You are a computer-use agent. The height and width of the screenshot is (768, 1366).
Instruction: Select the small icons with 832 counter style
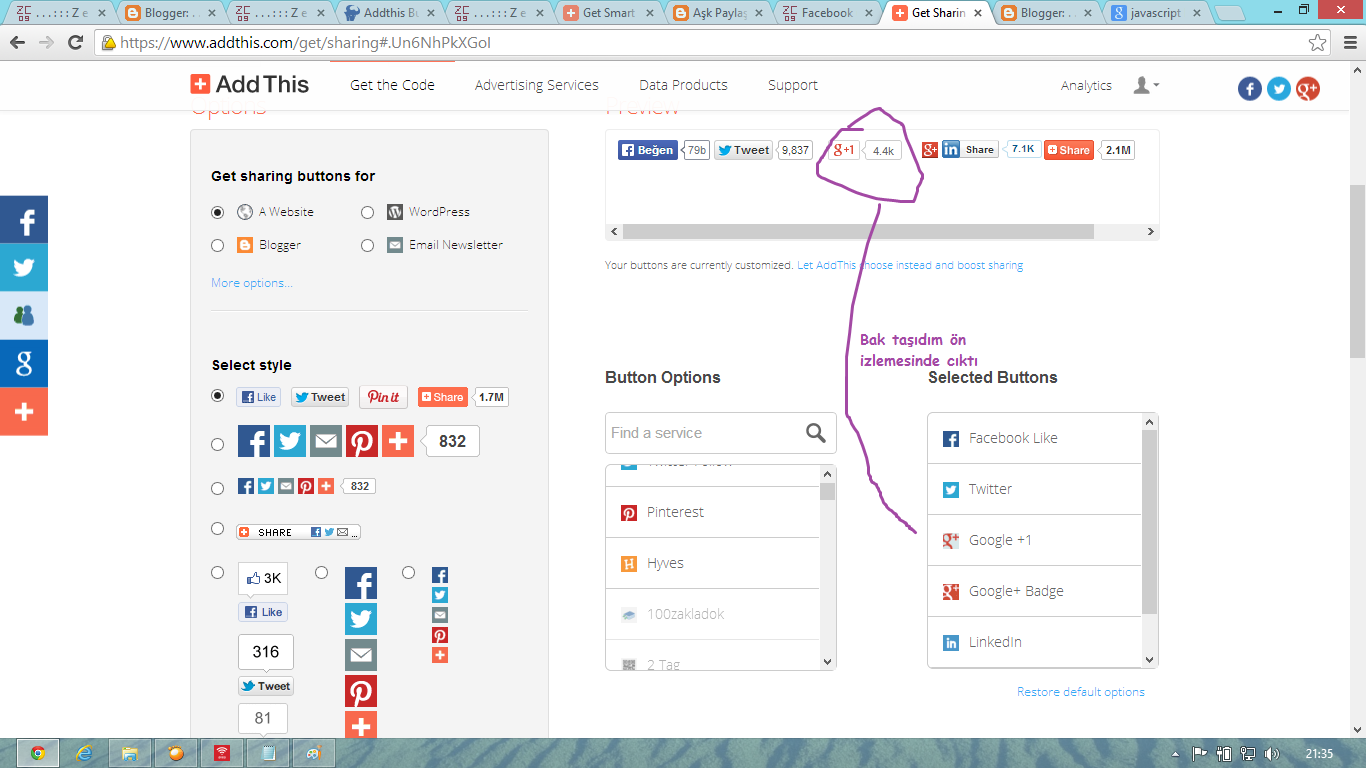218,488
